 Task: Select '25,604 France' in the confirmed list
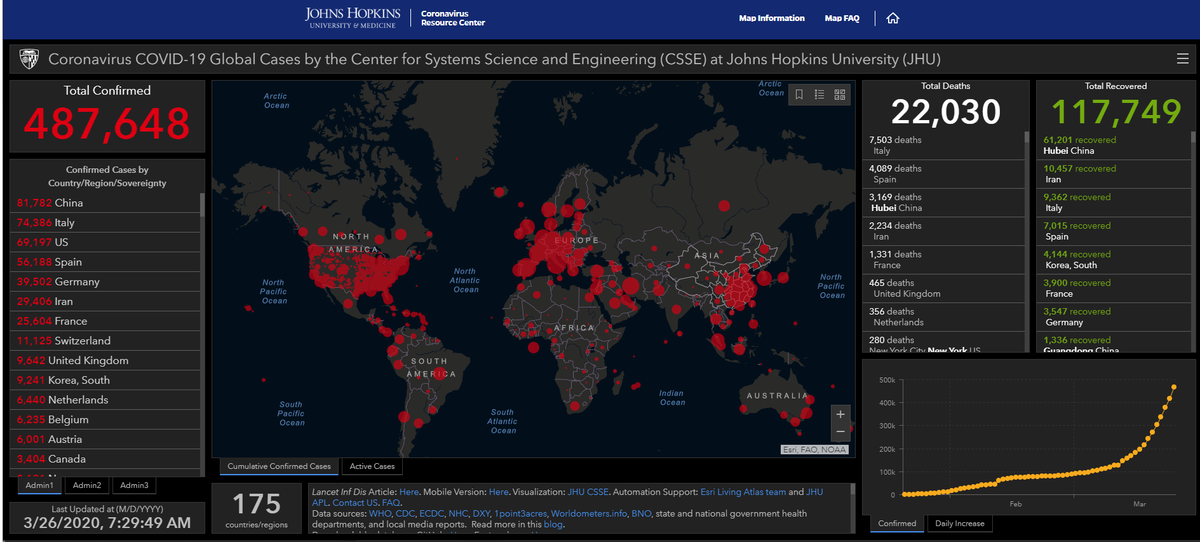(x=104, y=321)
